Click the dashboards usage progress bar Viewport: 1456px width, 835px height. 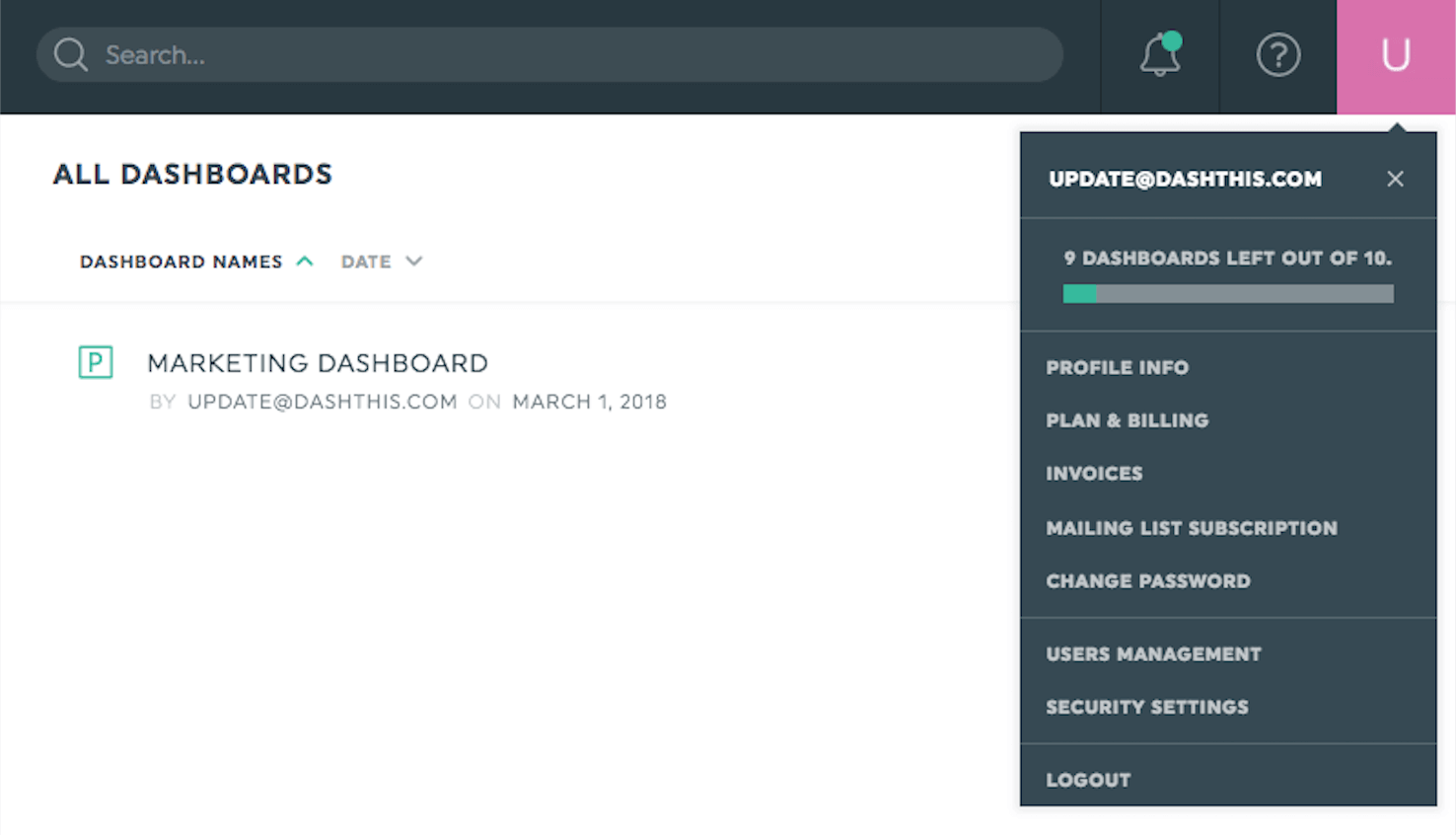click(x=1228, y=293)
